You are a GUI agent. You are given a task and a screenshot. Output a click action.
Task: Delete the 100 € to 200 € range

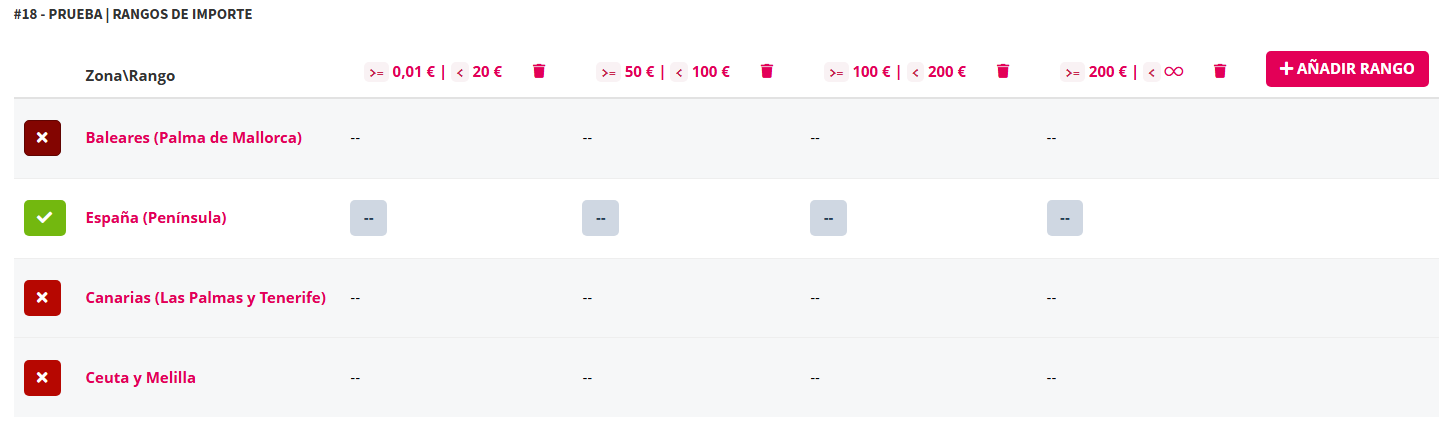[1003, 71]
